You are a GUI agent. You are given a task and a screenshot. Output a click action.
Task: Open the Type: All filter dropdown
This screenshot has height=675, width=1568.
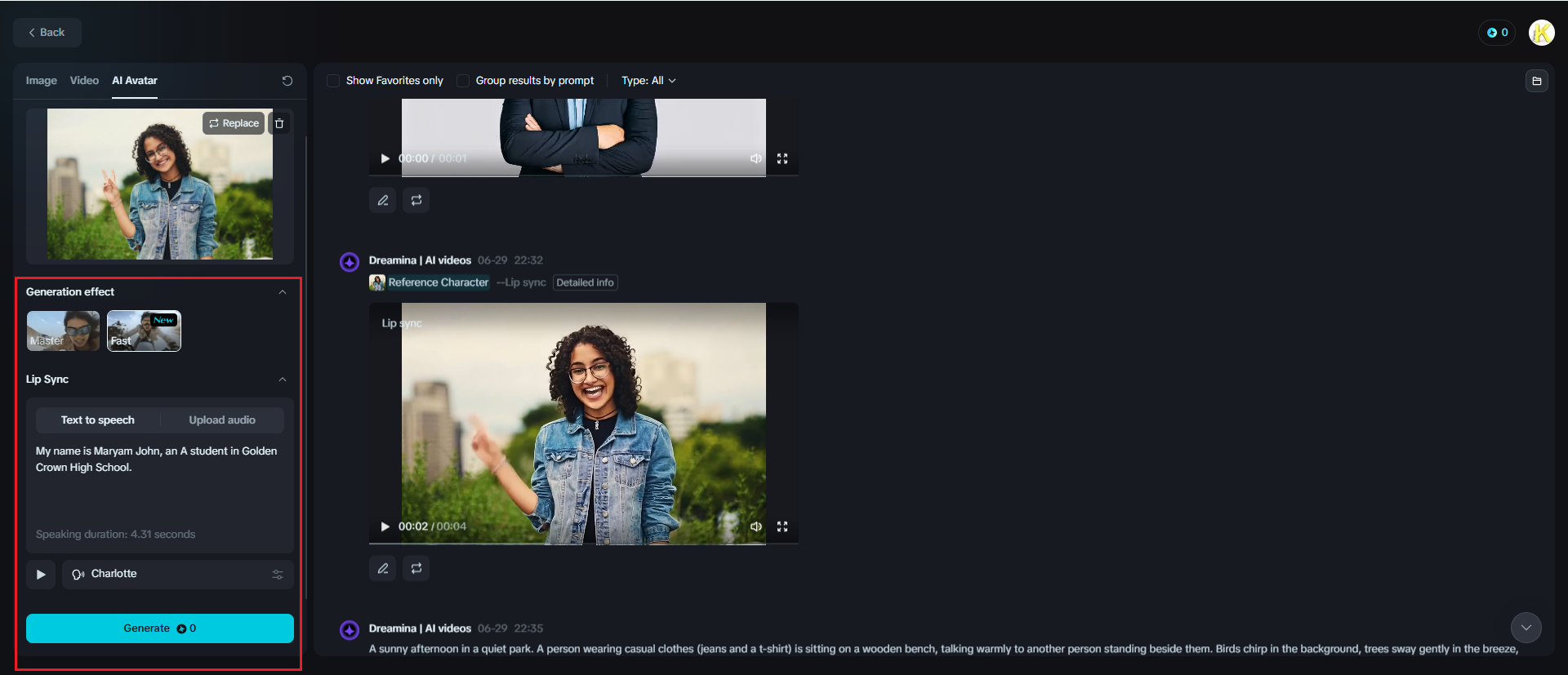click(x=648, y=81)
